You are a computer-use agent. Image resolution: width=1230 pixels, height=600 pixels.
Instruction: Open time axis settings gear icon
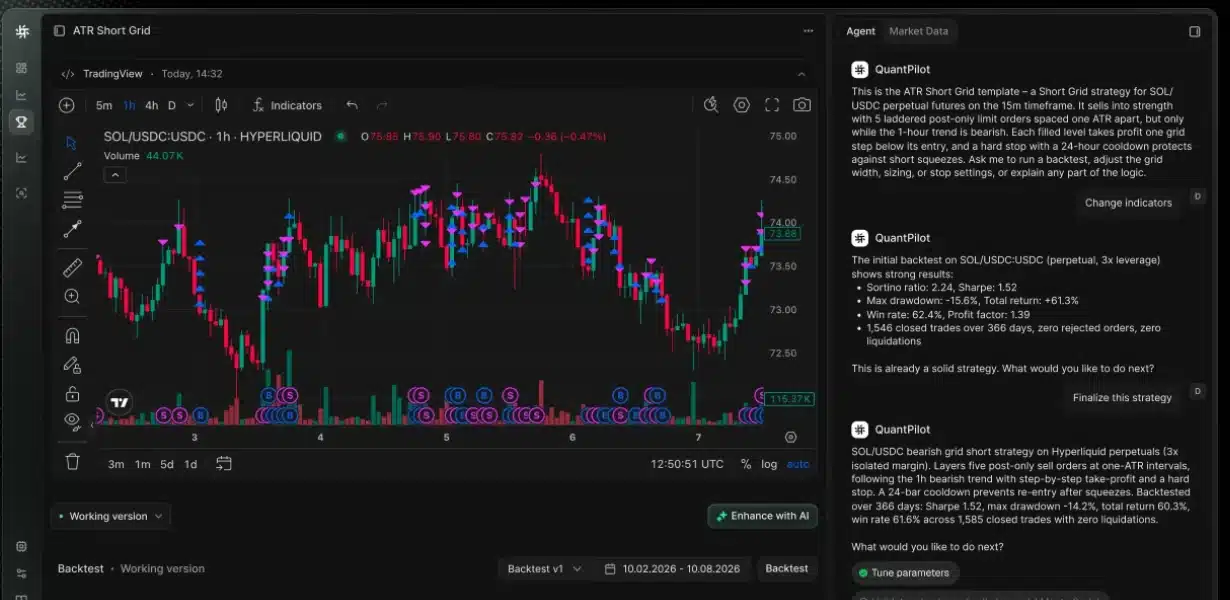[x=791, y=436]
